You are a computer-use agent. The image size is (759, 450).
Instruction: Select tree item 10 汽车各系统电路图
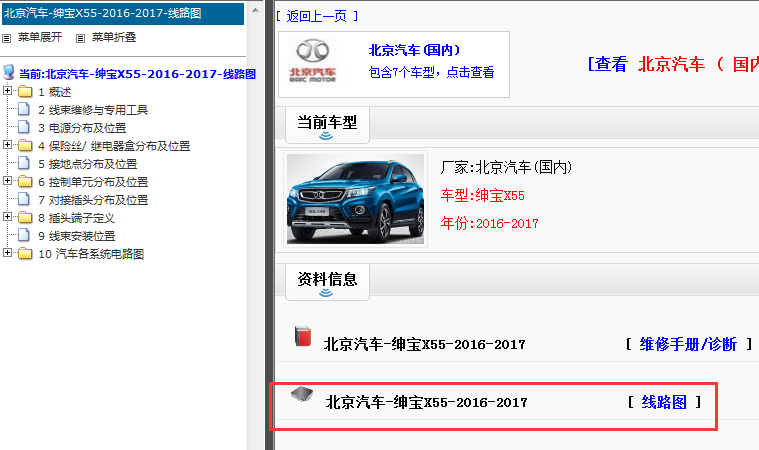click(x=91, y=254)
